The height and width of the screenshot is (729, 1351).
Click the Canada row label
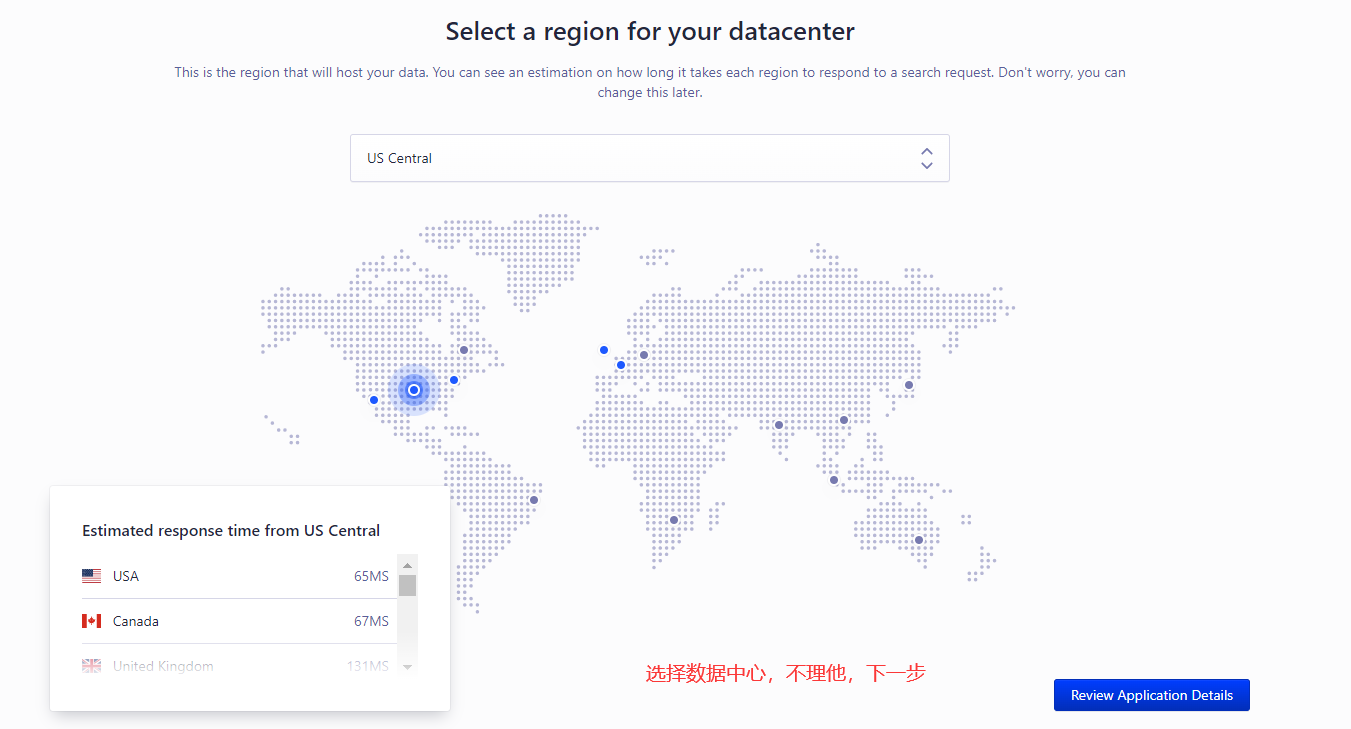pos(136,621)
